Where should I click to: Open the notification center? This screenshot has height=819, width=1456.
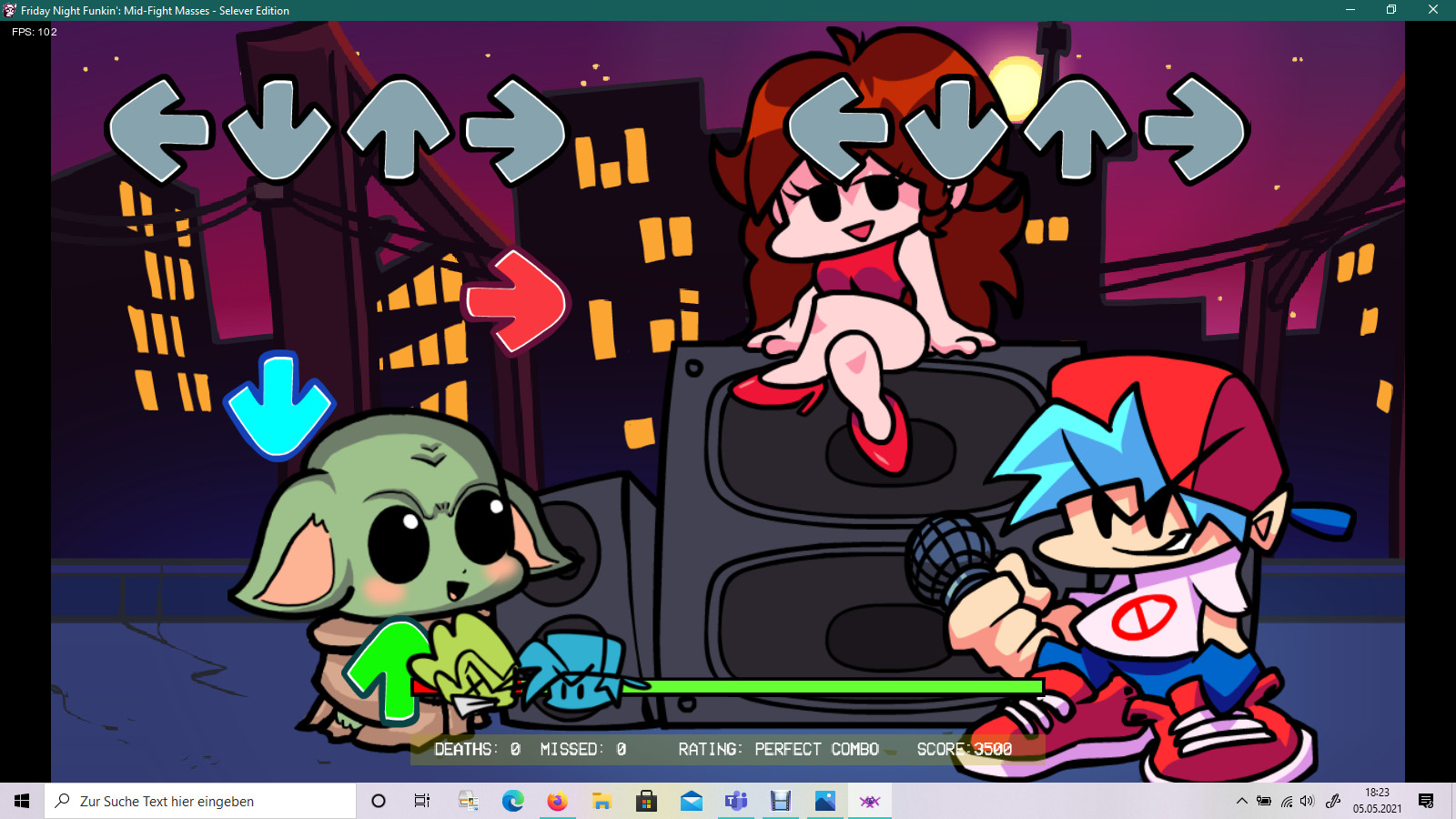(x=1426, y=801)
